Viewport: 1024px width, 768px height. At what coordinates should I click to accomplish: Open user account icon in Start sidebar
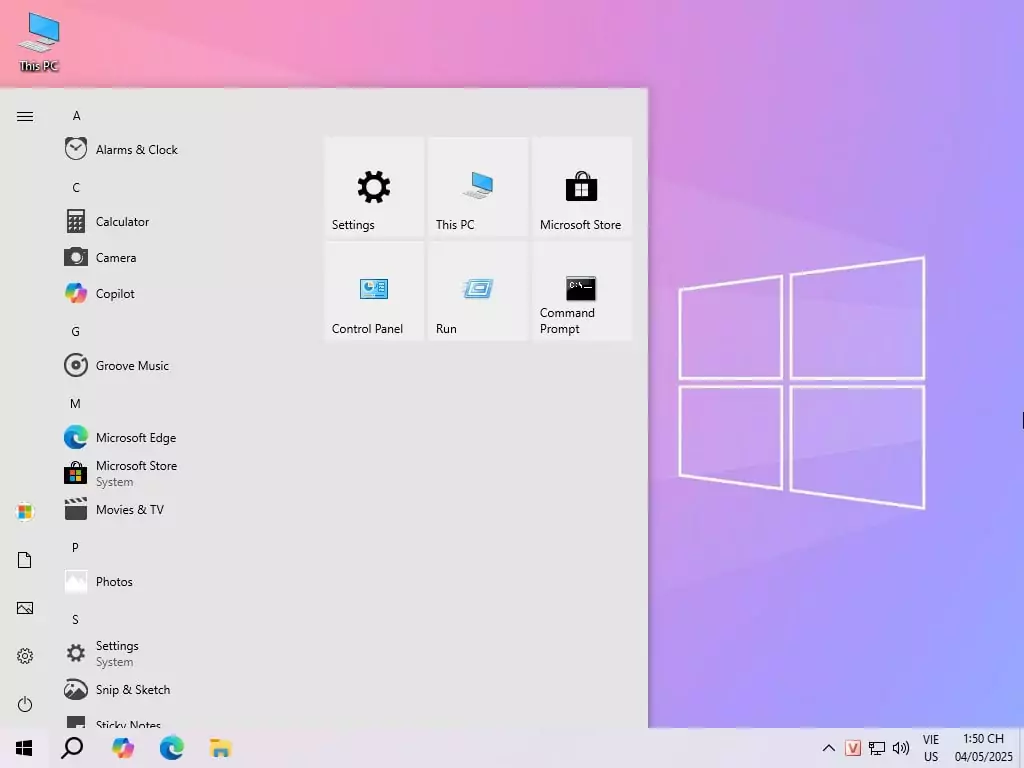pos(25,511)
